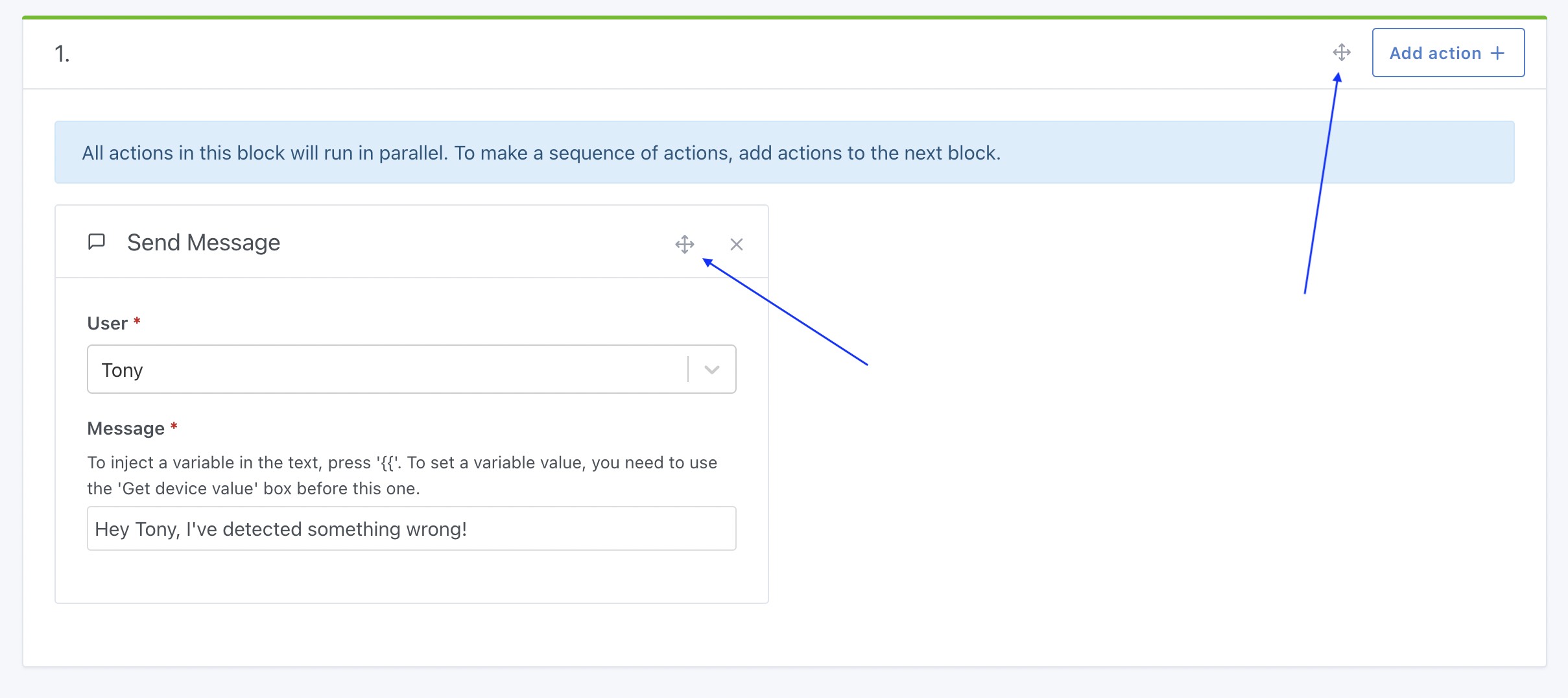The height and width of the screenshot is (698, 1568).
Task: Click the Message field label
Action: pos(126,428)
